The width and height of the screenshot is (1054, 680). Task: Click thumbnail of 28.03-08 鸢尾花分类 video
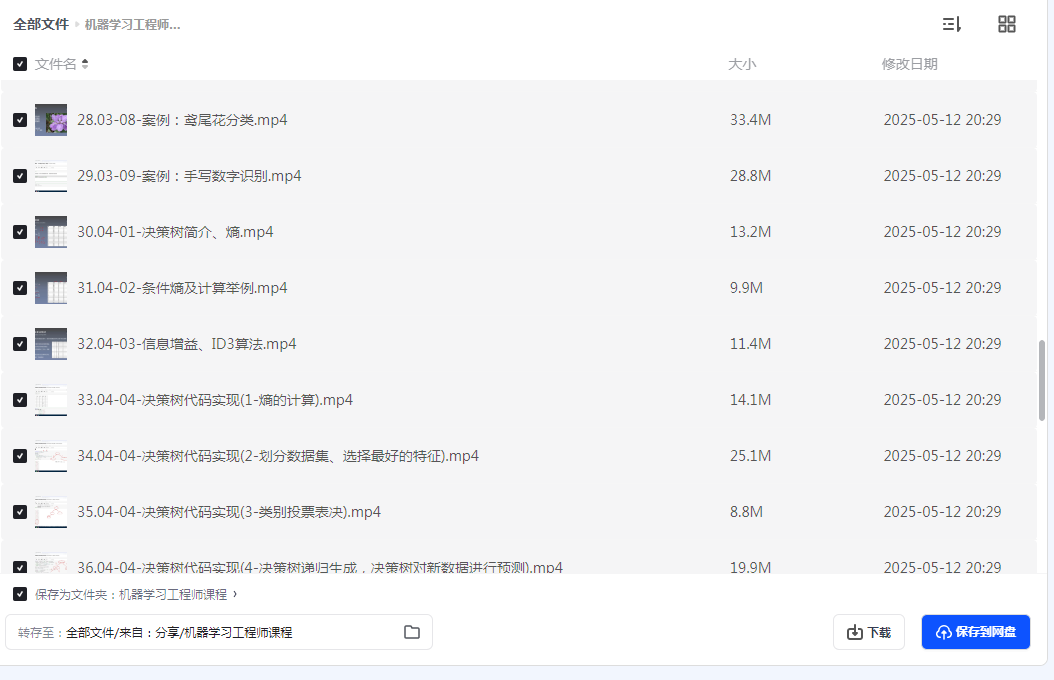(51, 120)
